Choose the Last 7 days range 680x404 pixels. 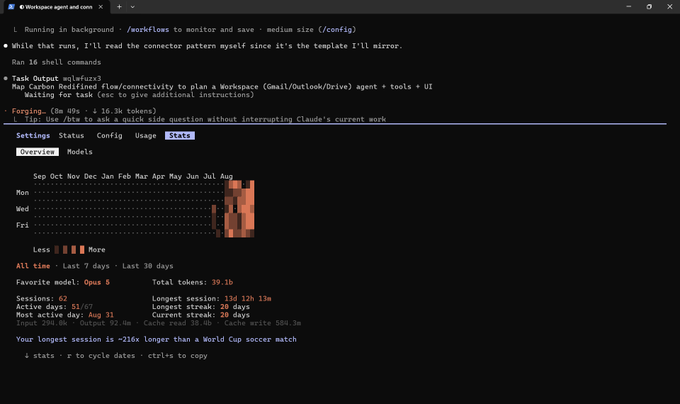pos(86,266)
